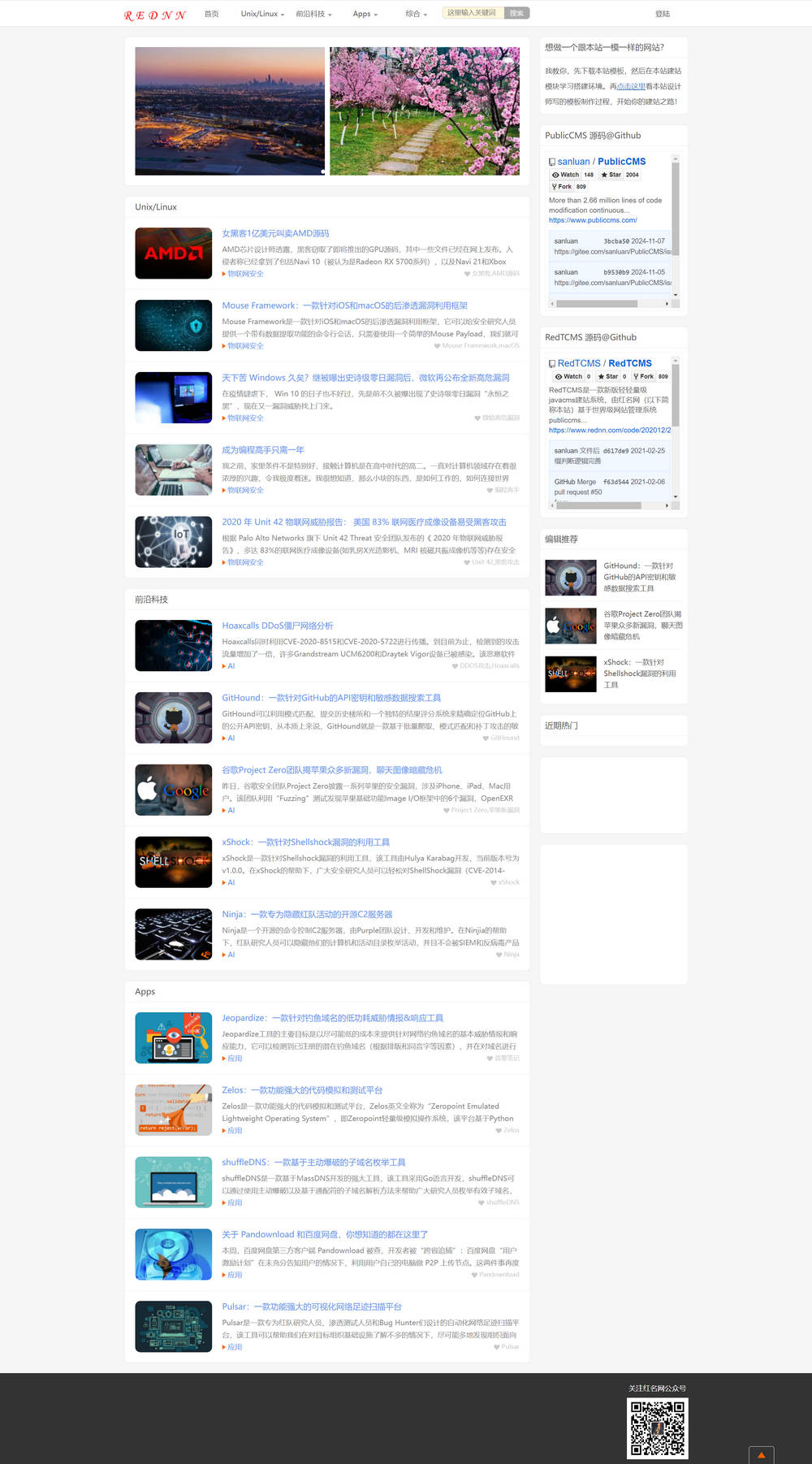This screenshot has height=1464, width=812.
Task: Click the Fork button on PublicCMS widget
Action: click(561, 187)
